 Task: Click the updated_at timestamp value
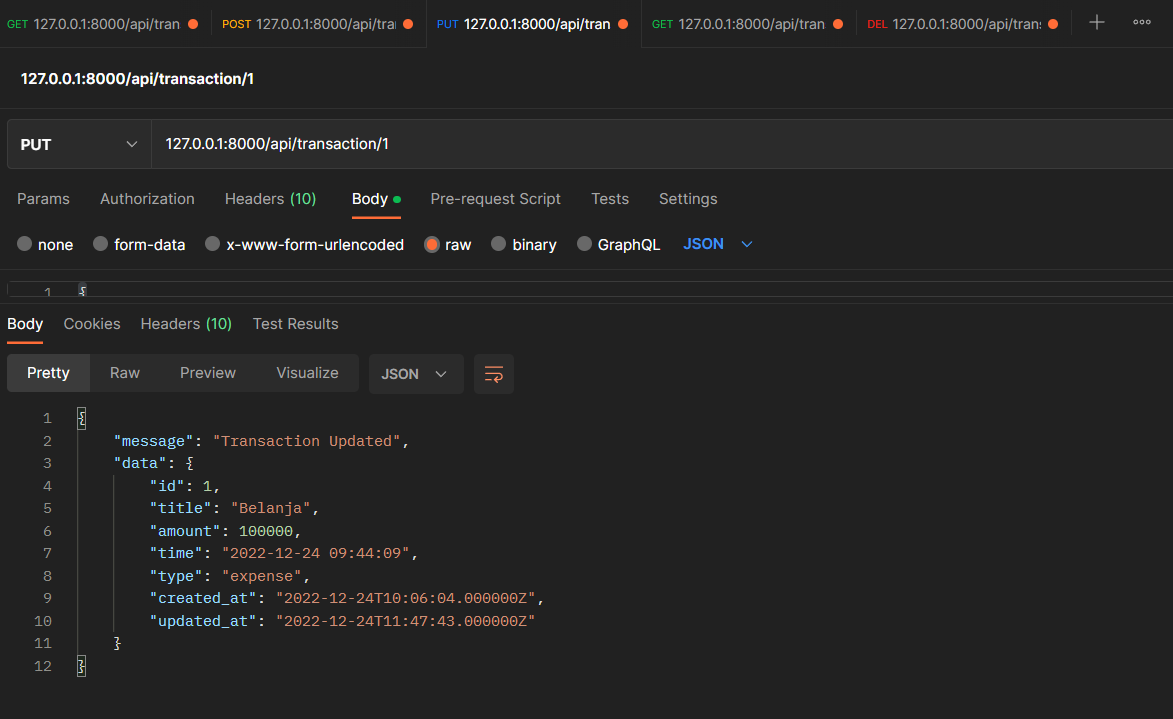click(406, 621)
